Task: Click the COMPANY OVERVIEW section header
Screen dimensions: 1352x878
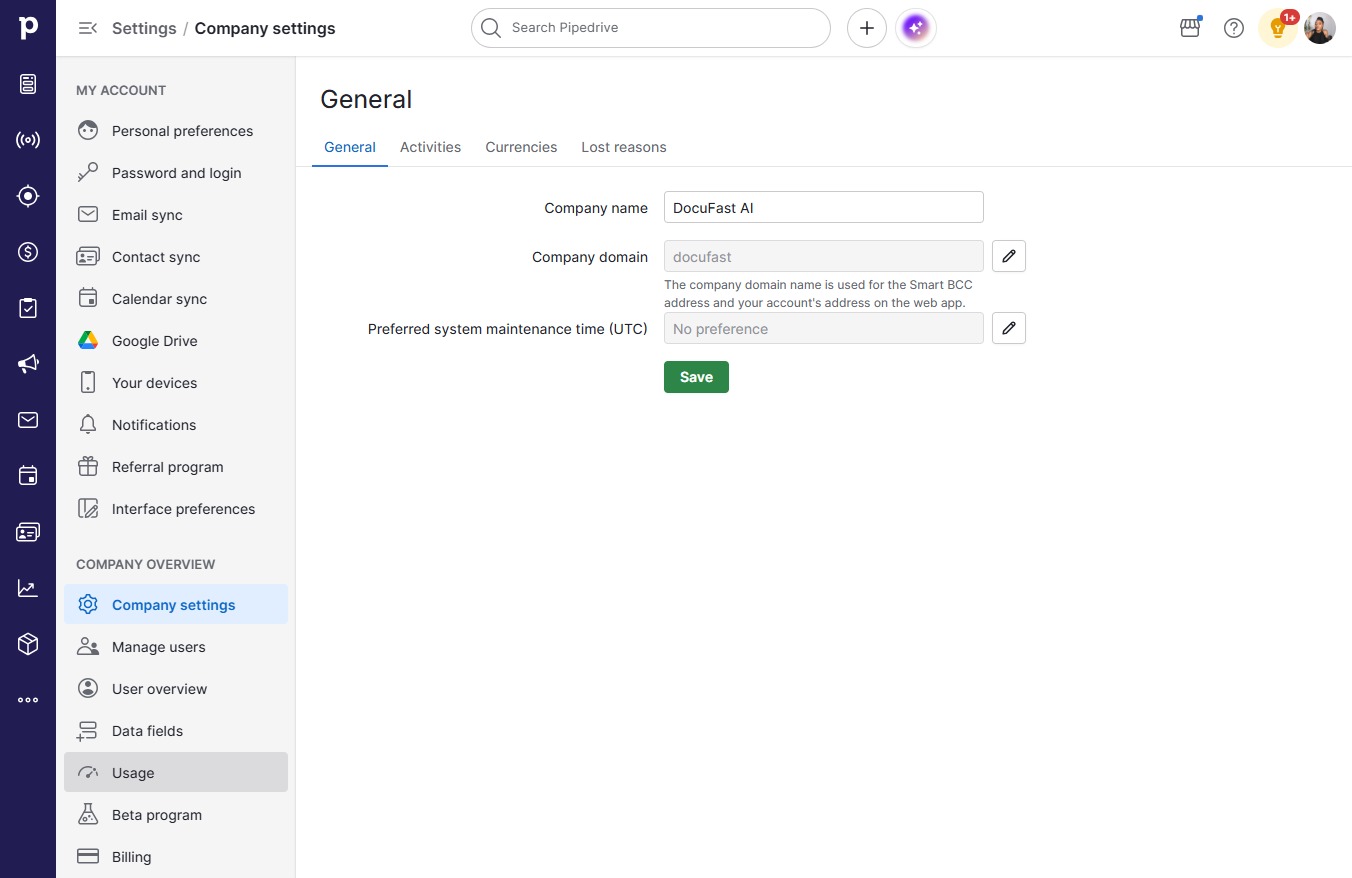Action: (x=146, y=564)
